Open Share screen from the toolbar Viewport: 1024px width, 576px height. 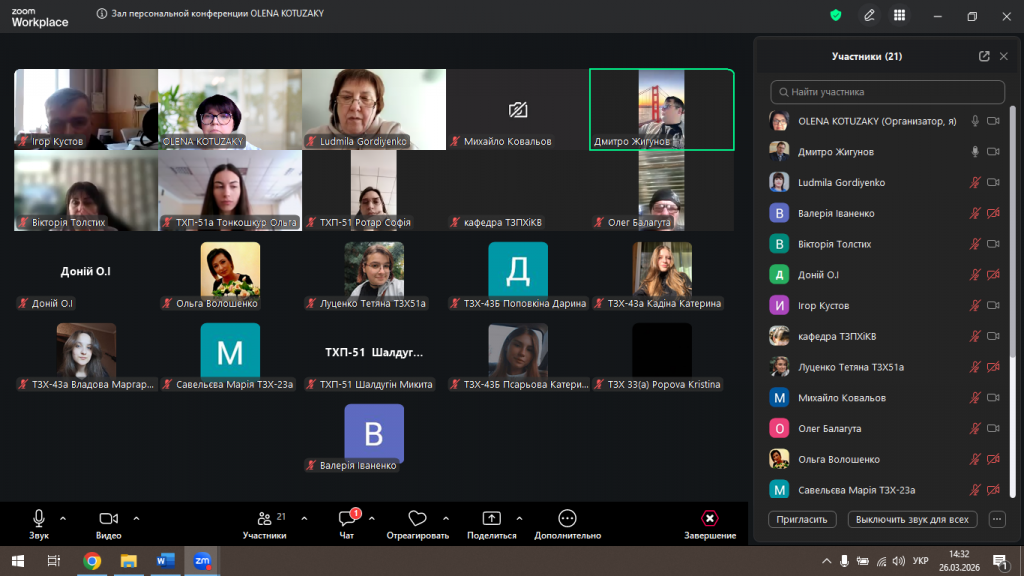click(x=491, y=523)
